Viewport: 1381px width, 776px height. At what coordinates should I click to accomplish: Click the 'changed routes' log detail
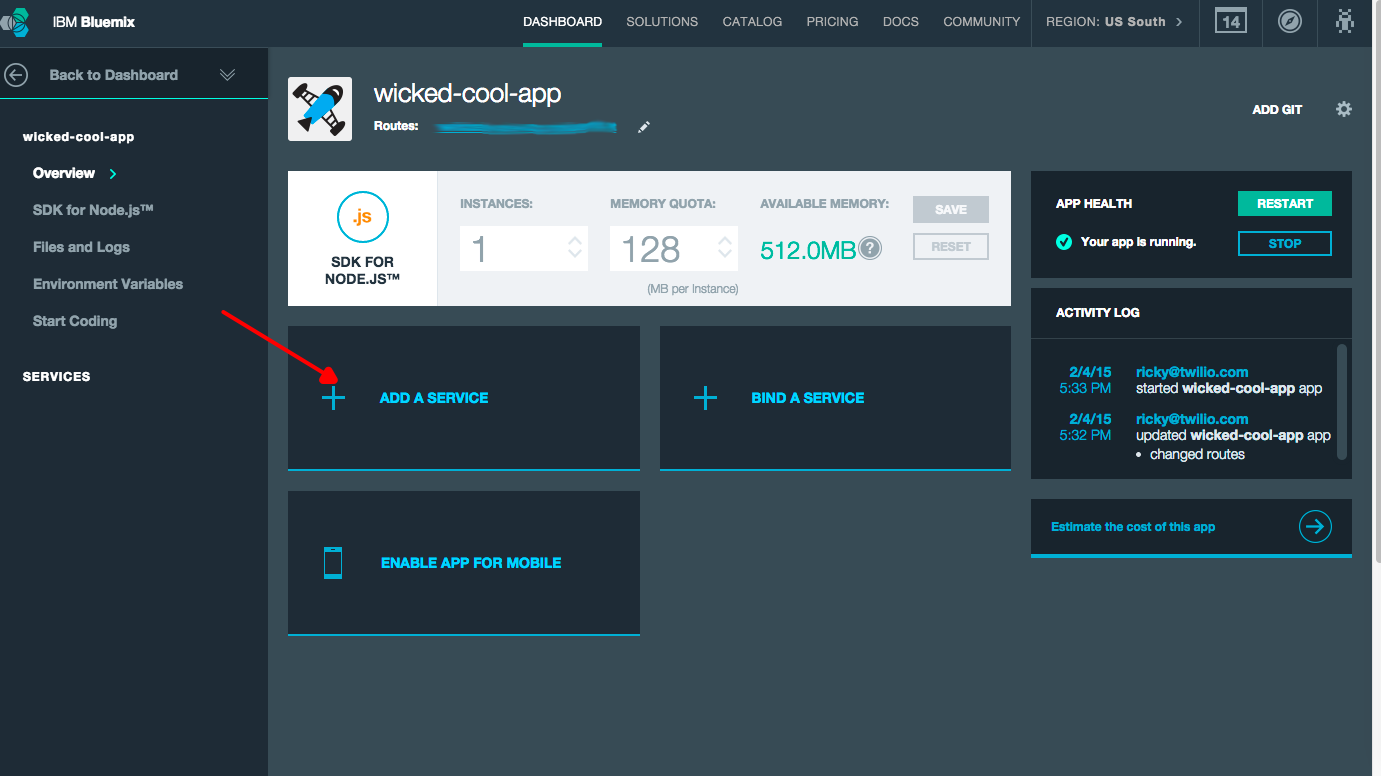[x=1197, y=454]
